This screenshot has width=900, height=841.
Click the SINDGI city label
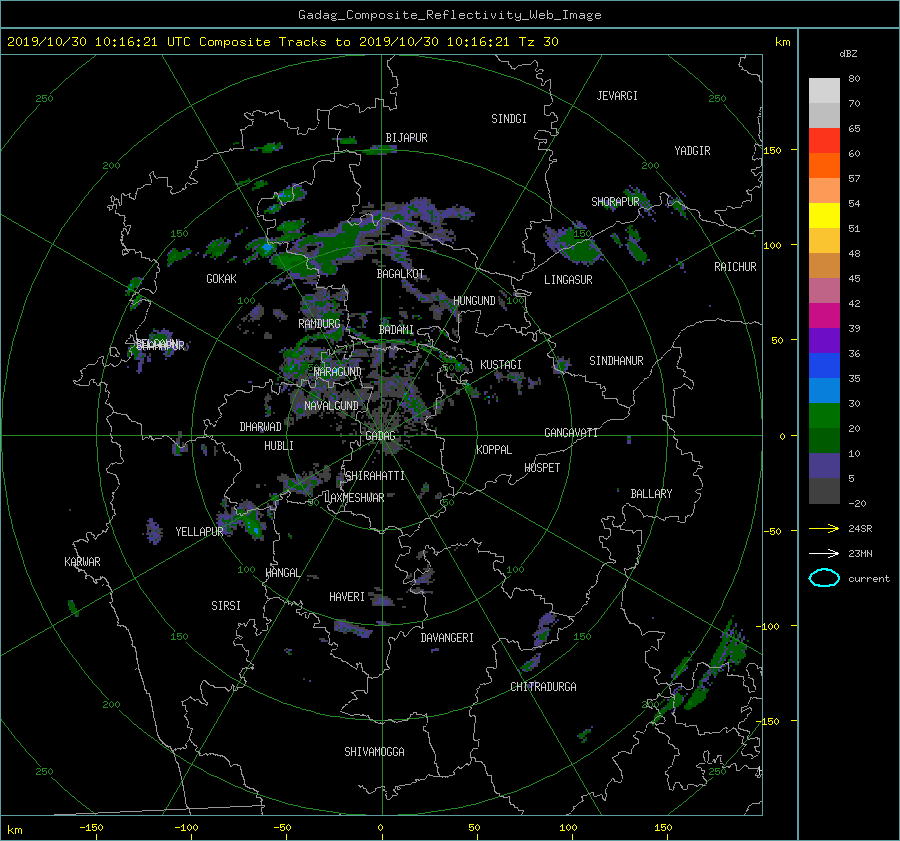(509, 119)
